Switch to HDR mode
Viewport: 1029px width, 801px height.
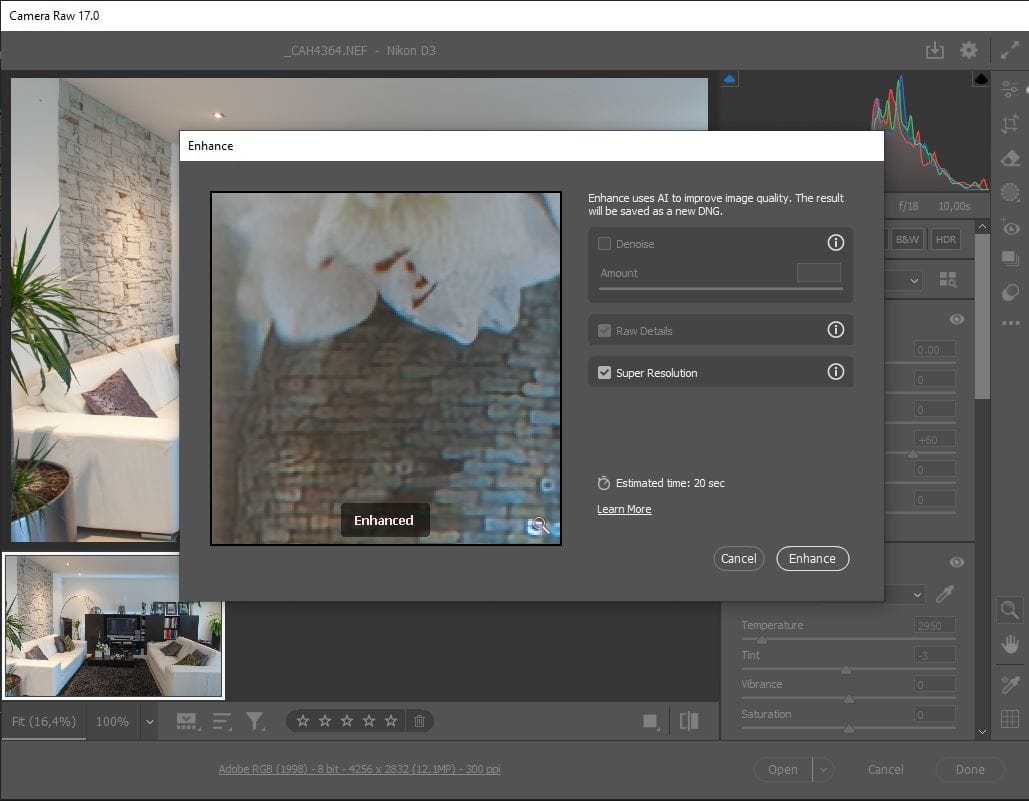pos(944,239)
